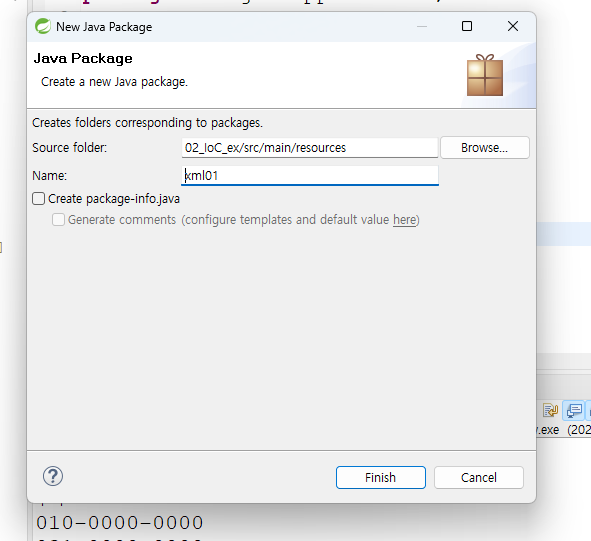Click the Spring leaf icon in title bar
Viewport: 591px width, 541px height.
pos(43,26)
